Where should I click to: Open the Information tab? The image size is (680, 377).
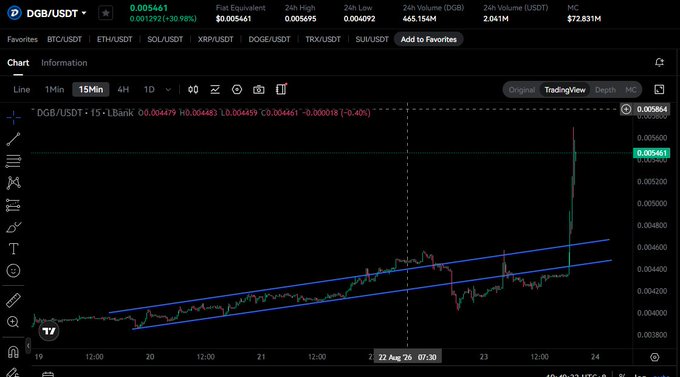click(64, 62)
